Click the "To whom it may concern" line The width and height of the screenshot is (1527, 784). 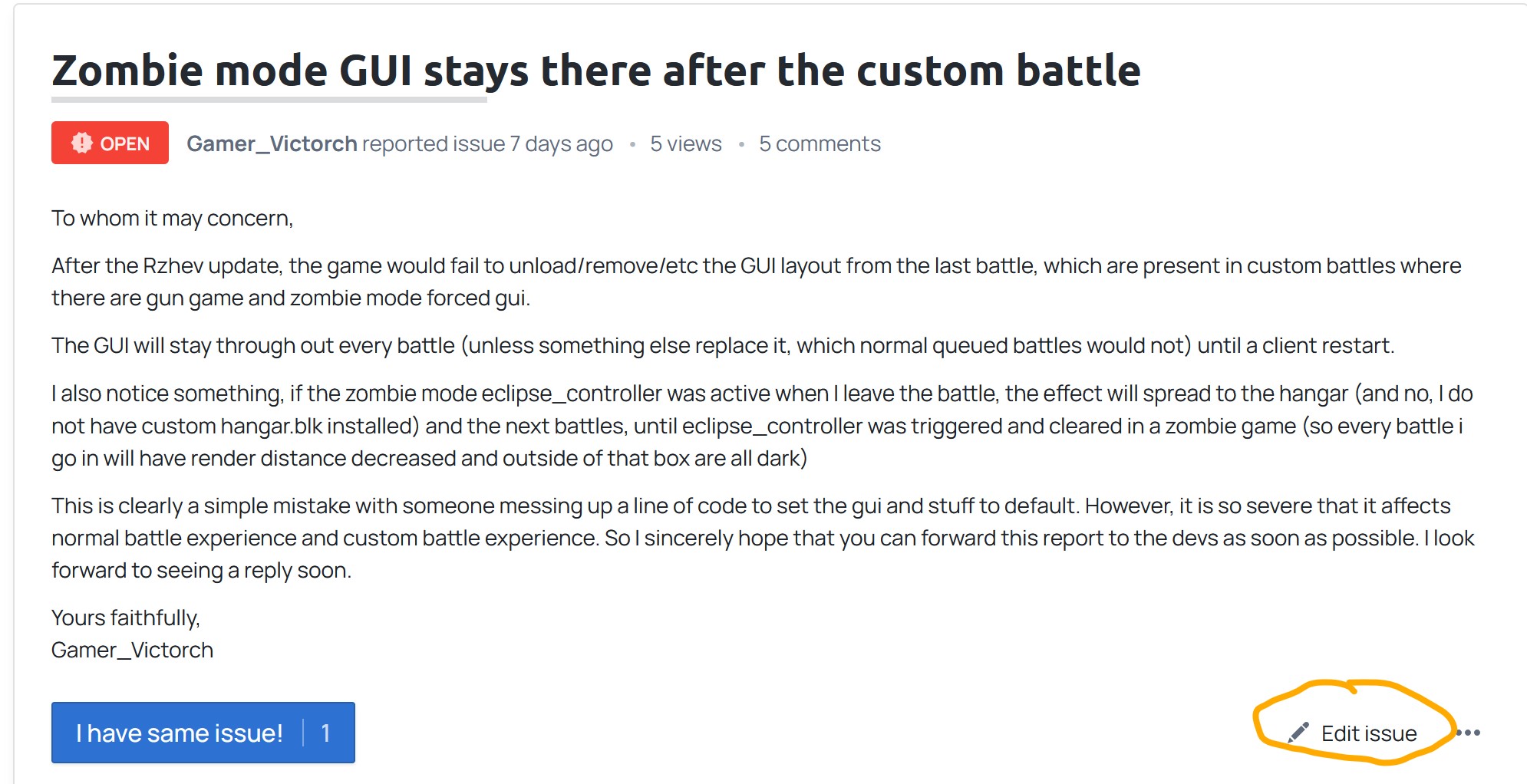tap(172, 219)
